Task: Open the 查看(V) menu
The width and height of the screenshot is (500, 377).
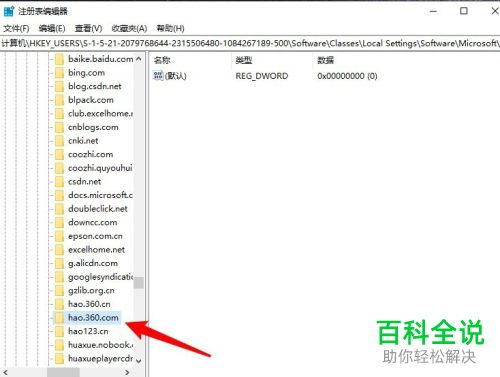Action: [88, 28]
